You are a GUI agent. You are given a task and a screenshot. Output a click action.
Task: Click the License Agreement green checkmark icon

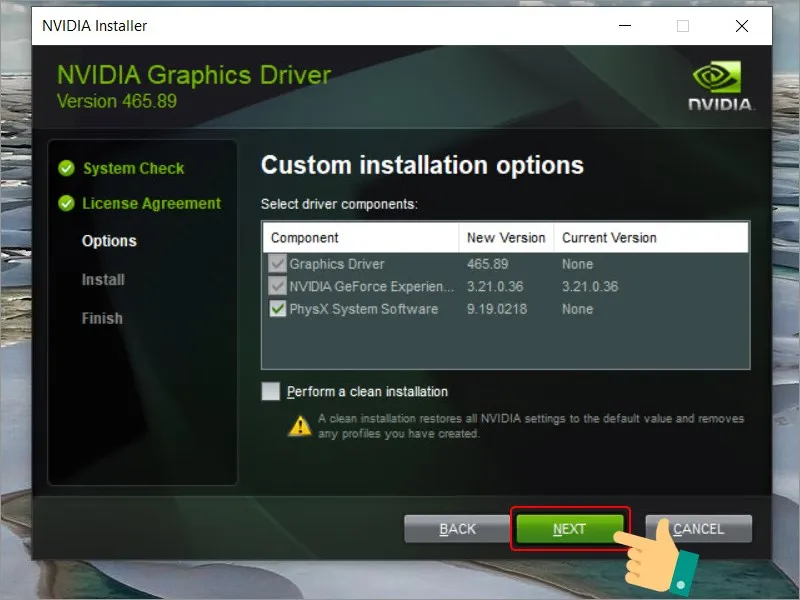pos(67,203)
